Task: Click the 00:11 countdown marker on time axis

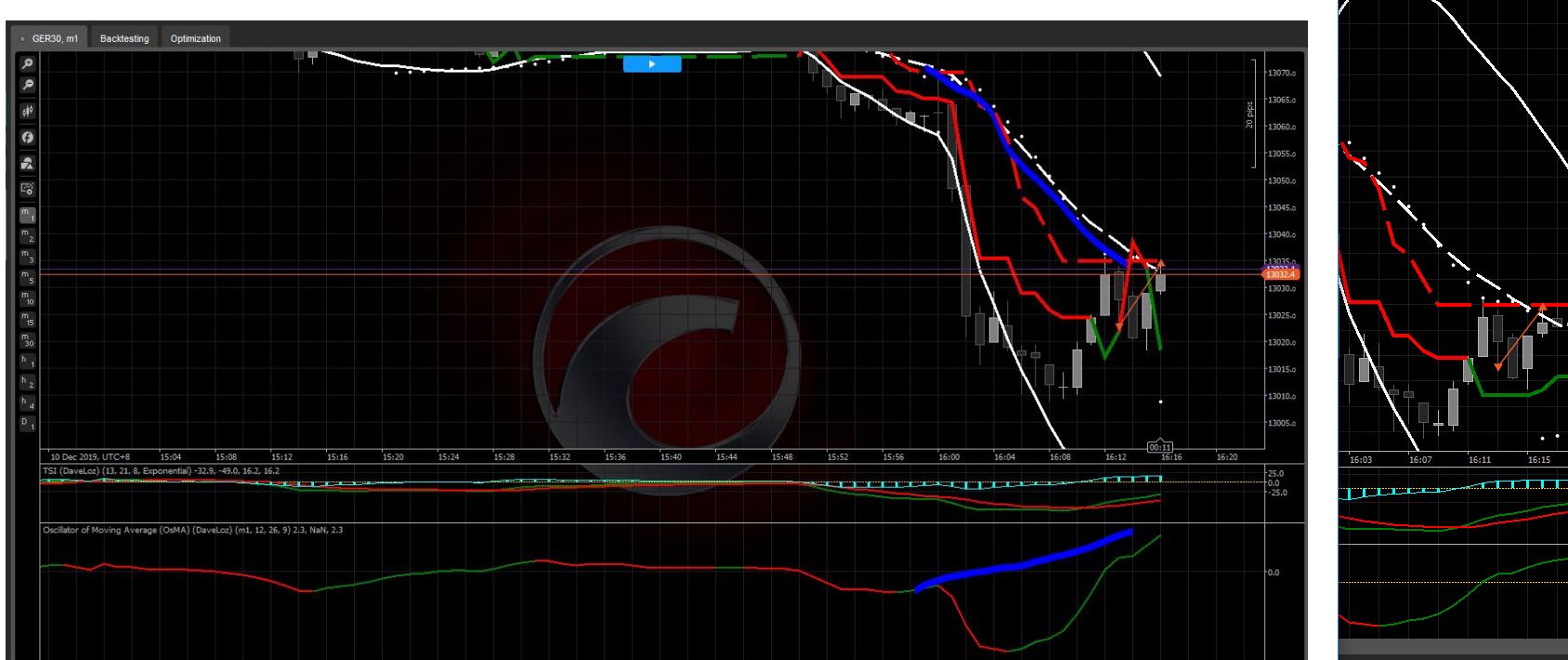Action: pyautogui.click(x=1160, y=448)
